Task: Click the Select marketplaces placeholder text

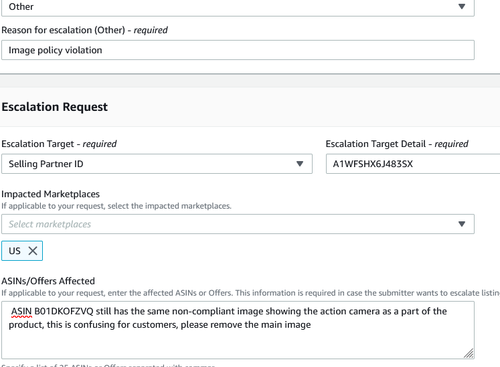Action: 50,224
